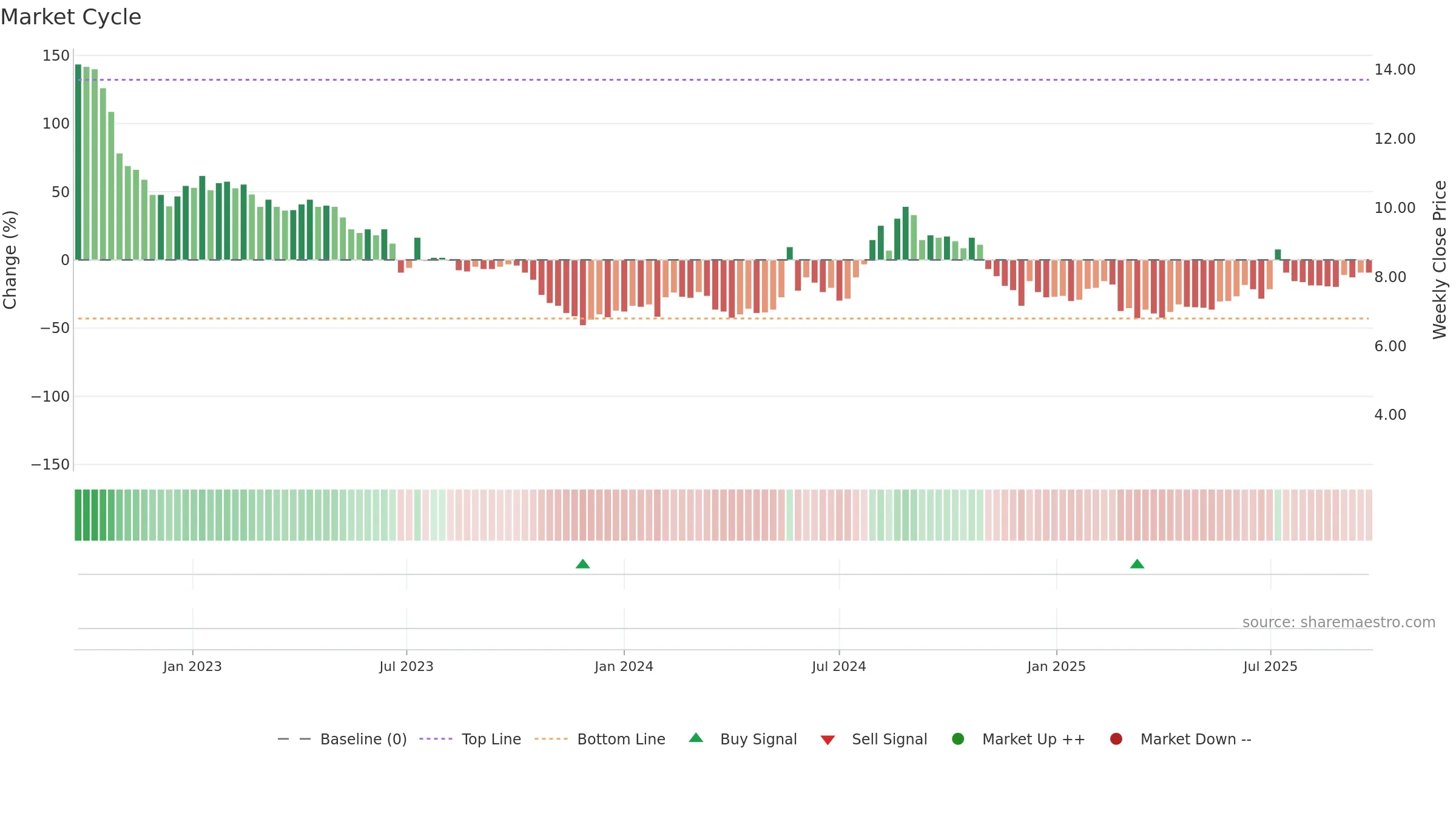Toggle the Top Line legend entry
Viewport: 1456px width, 819px height.
[470, 739]
